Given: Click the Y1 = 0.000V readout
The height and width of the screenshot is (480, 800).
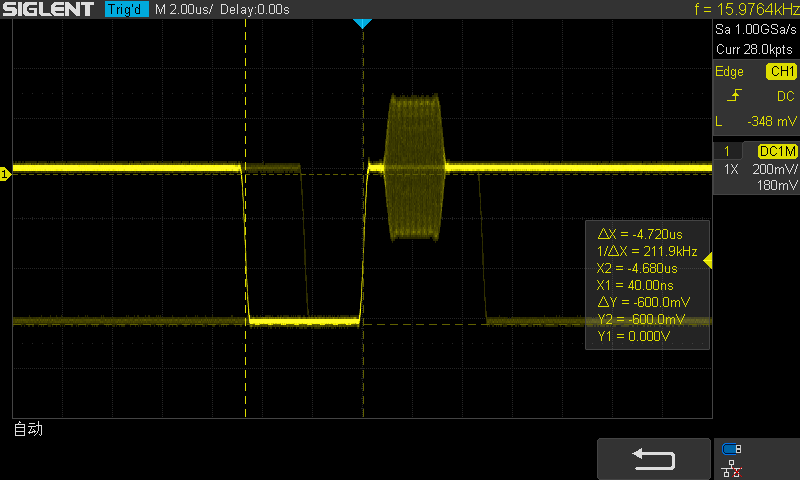Looking at the screenshot, I should click(x=633, y=336).
